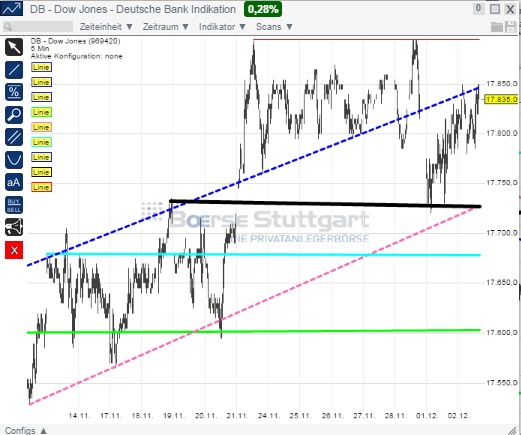Open the Indikator dropdown
521x435 pixels.
point(222,27)
